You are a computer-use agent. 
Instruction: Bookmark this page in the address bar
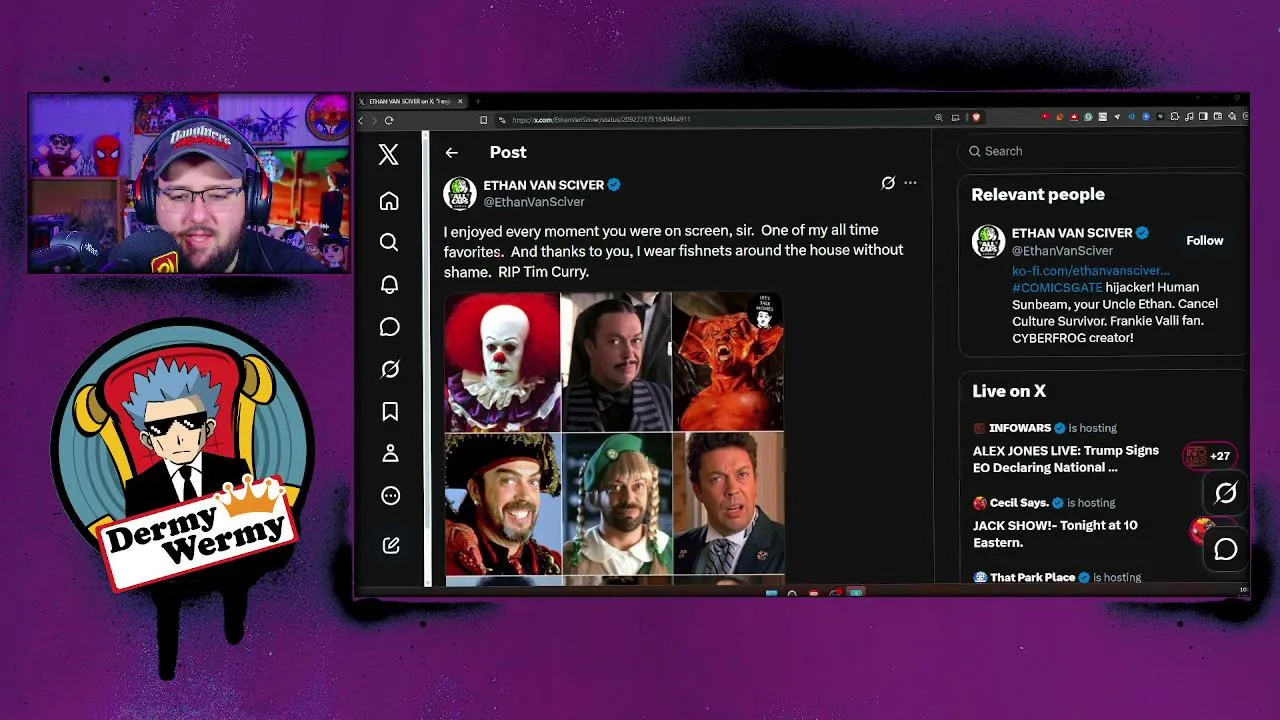point(483,120)
